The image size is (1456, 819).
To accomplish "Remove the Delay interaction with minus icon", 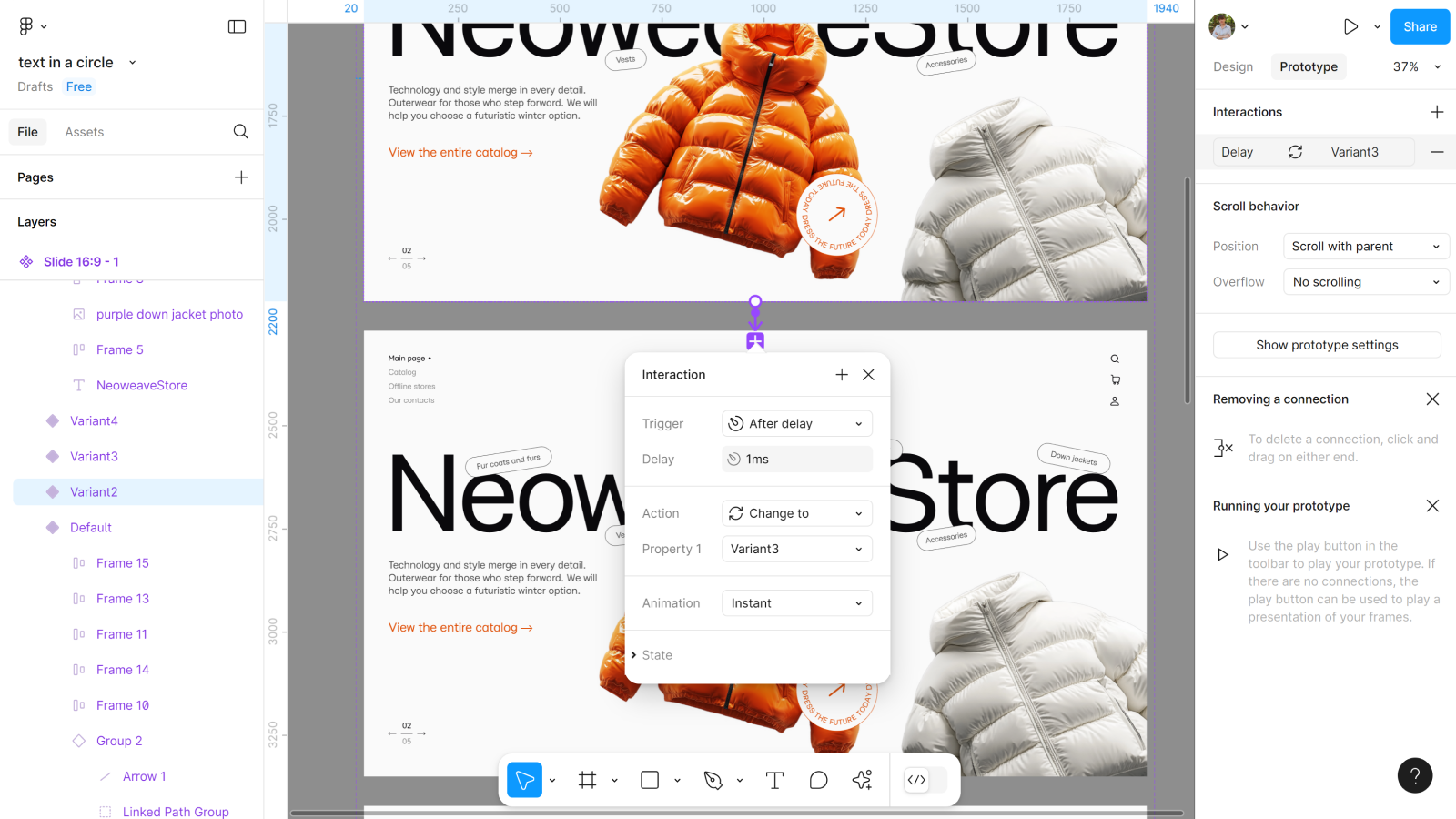I will 1436,152.
